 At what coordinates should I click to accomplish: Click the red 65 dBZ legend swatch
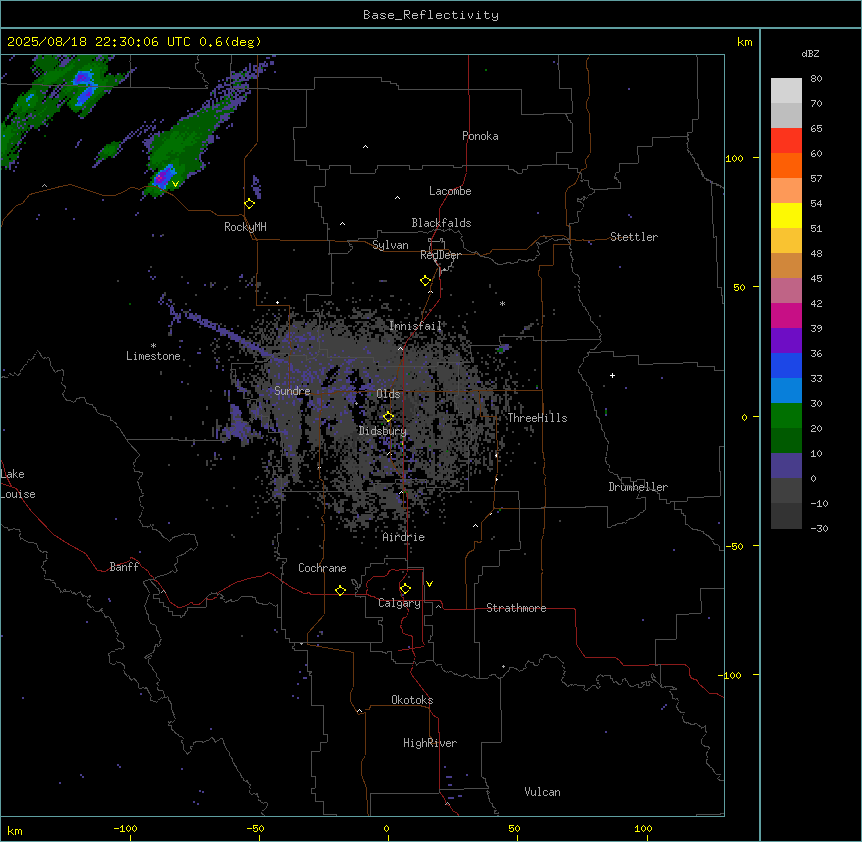(x=786, y=141)
